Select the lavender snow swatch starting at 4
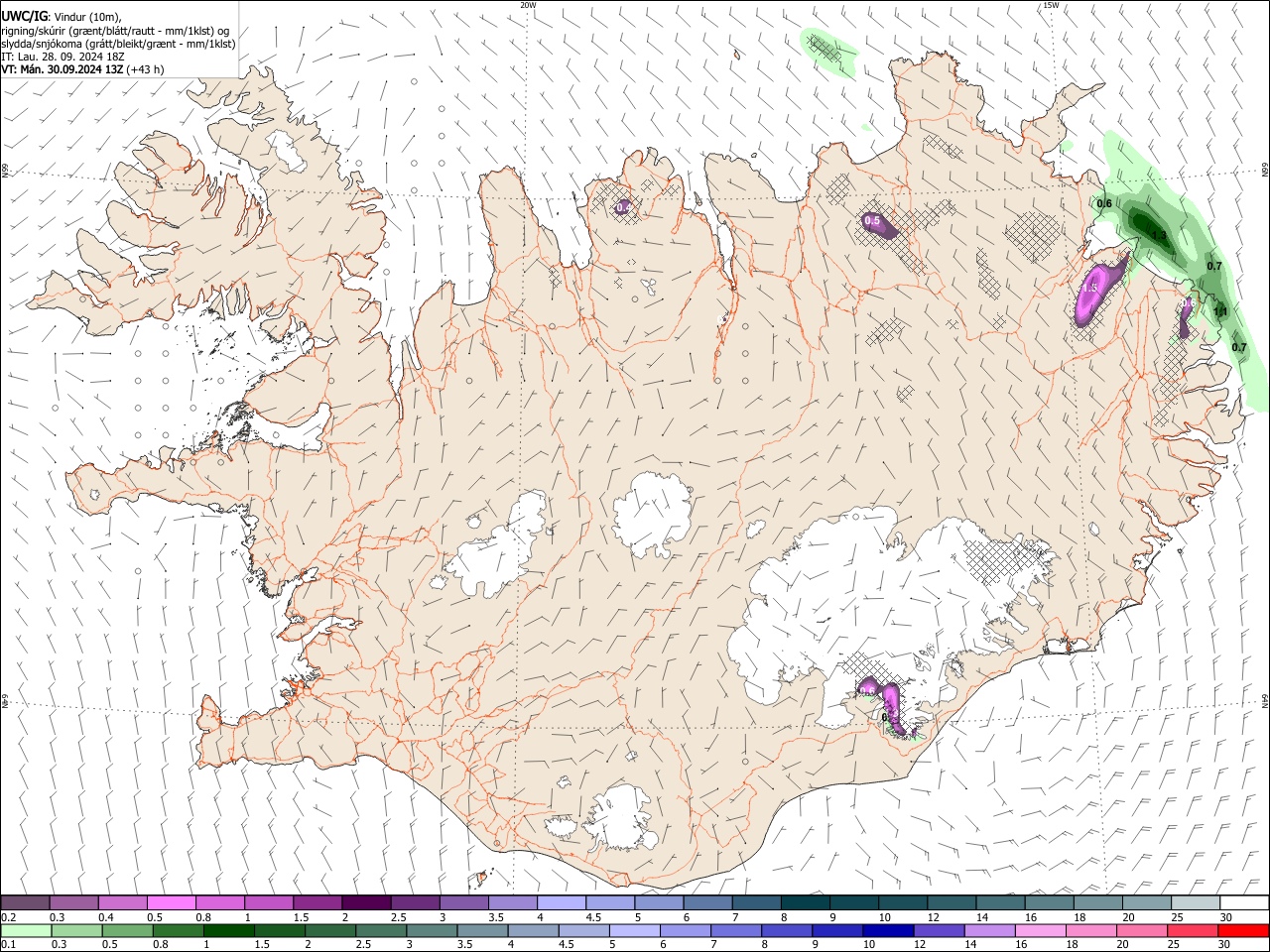 pyautogui.click(x=561, y=902)
